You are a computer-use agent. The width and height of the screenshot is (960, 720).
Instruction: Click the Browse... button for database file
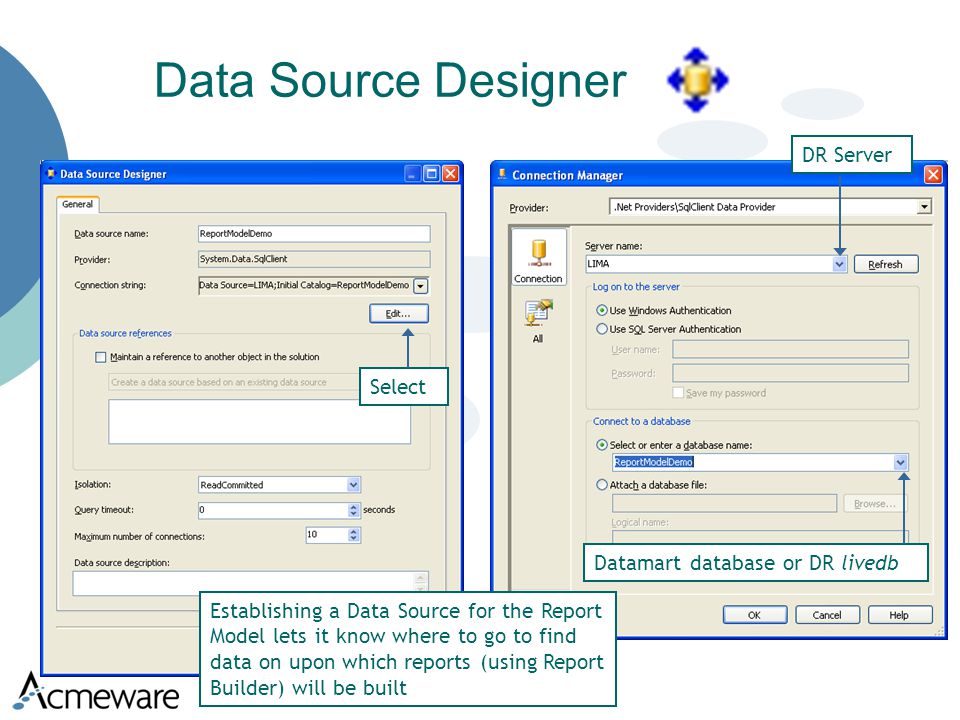874,504
